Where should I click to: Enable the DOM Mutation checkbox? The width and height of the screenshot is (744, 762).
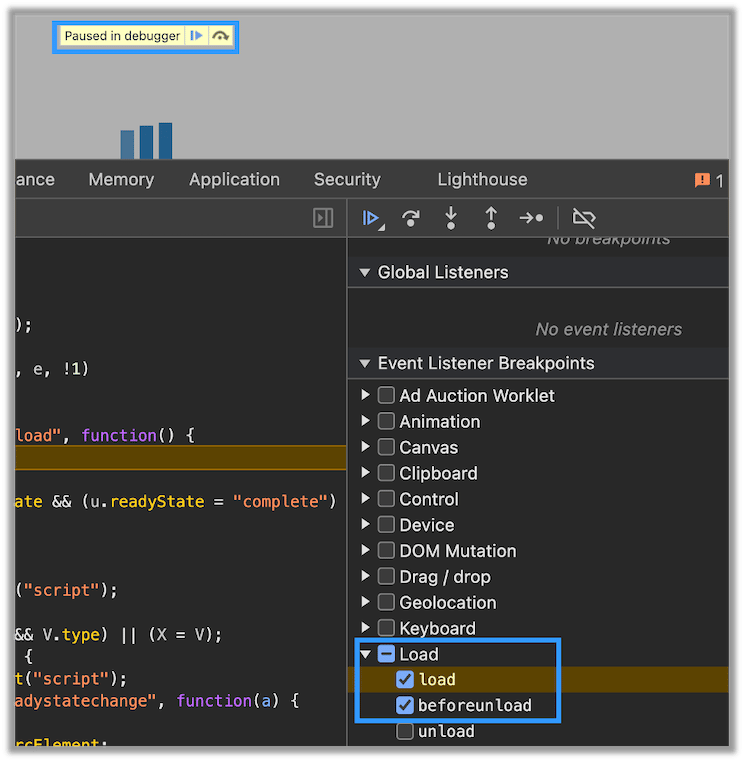(386, 550)
